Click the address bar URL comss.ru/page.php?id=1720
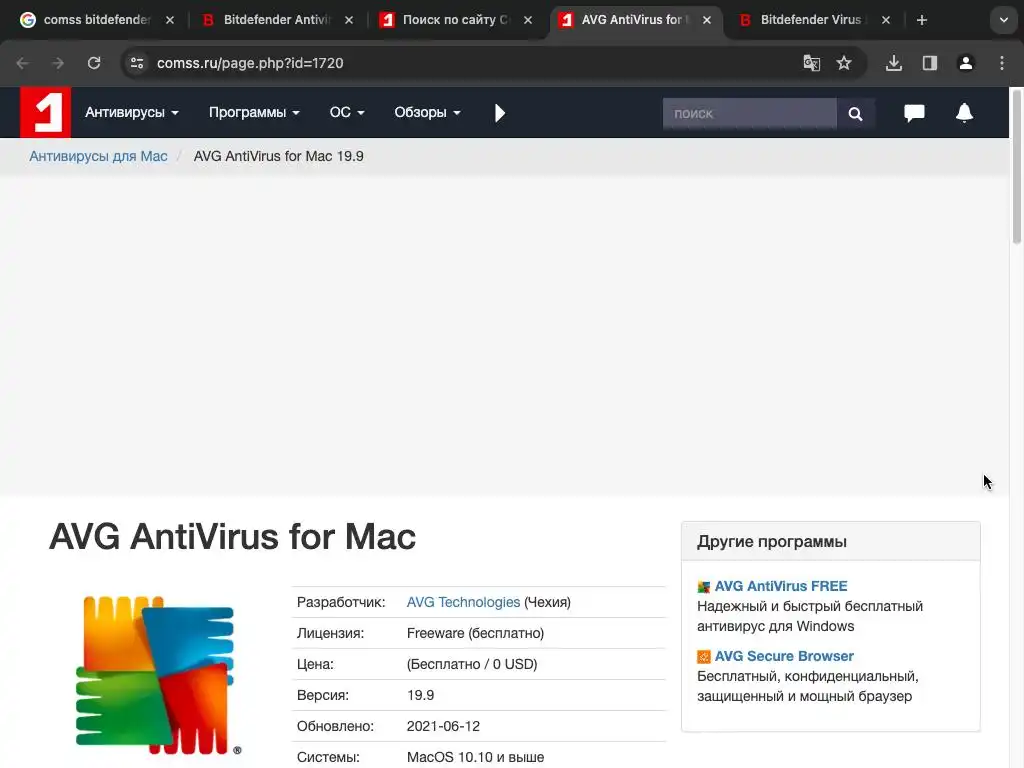Screen dimensions: 1024x768 pyautogui.click(x=249, y=63)
